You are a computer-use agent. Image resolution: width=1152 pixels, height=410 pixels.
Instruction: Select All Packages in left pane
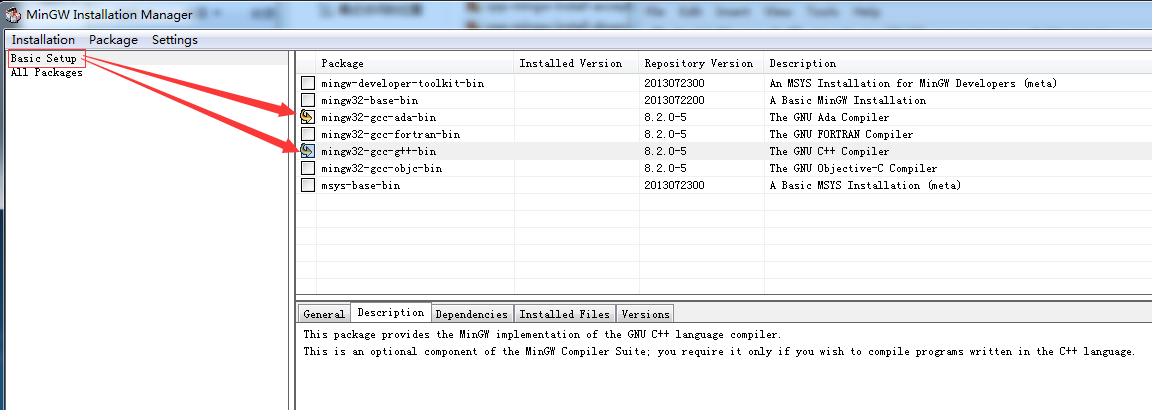pos(46,73)
